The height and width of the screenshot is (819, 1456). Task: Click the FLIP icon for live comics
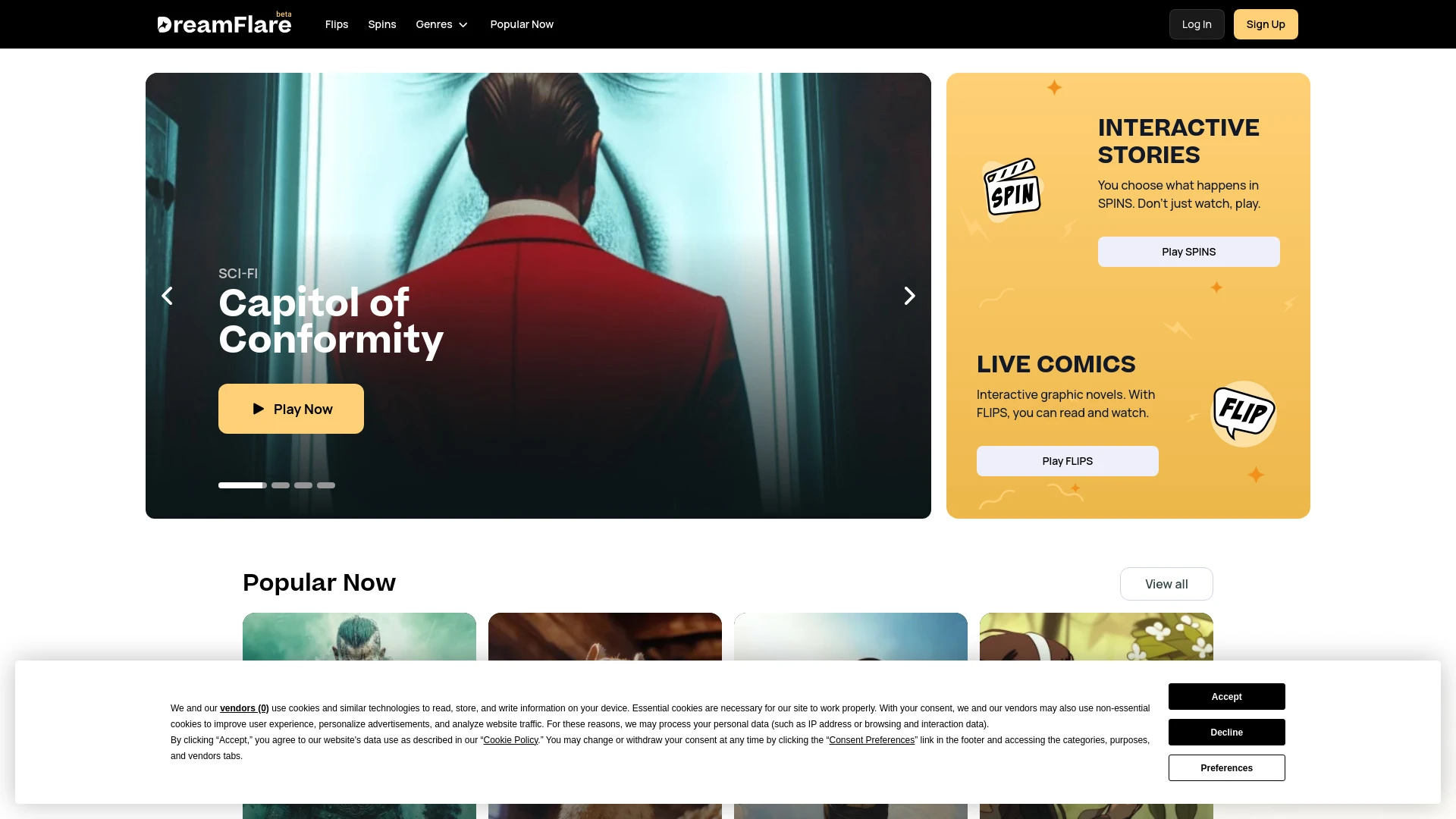pos(1243,413)
